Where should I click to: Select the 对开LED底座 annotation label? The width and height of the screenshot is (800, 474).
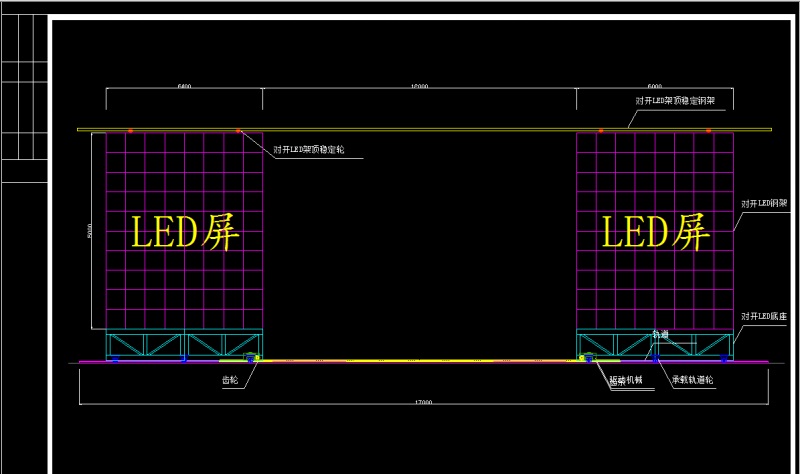[764, 316]
